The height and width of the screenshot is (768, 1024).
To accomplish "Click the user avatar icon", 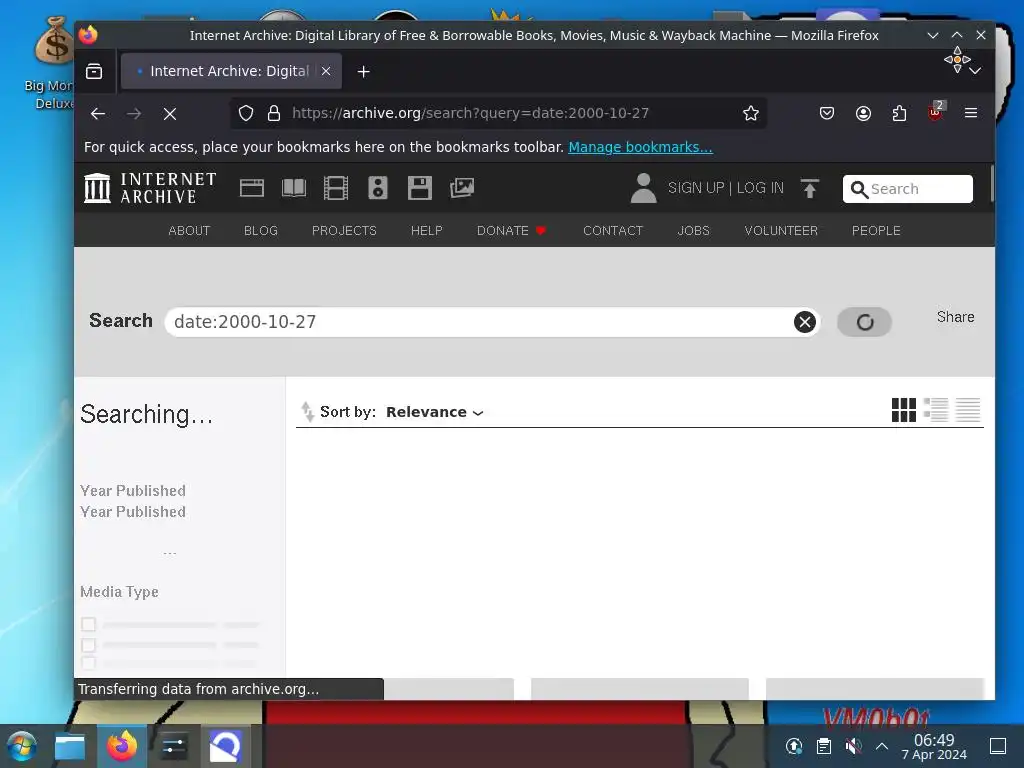I will (x=643, y=188).
